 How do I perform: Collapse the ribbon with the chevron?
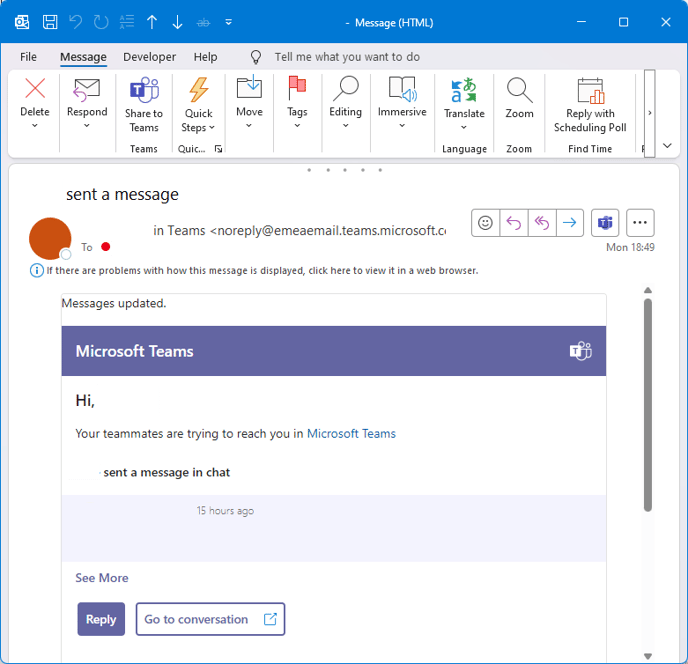point(667,146)
